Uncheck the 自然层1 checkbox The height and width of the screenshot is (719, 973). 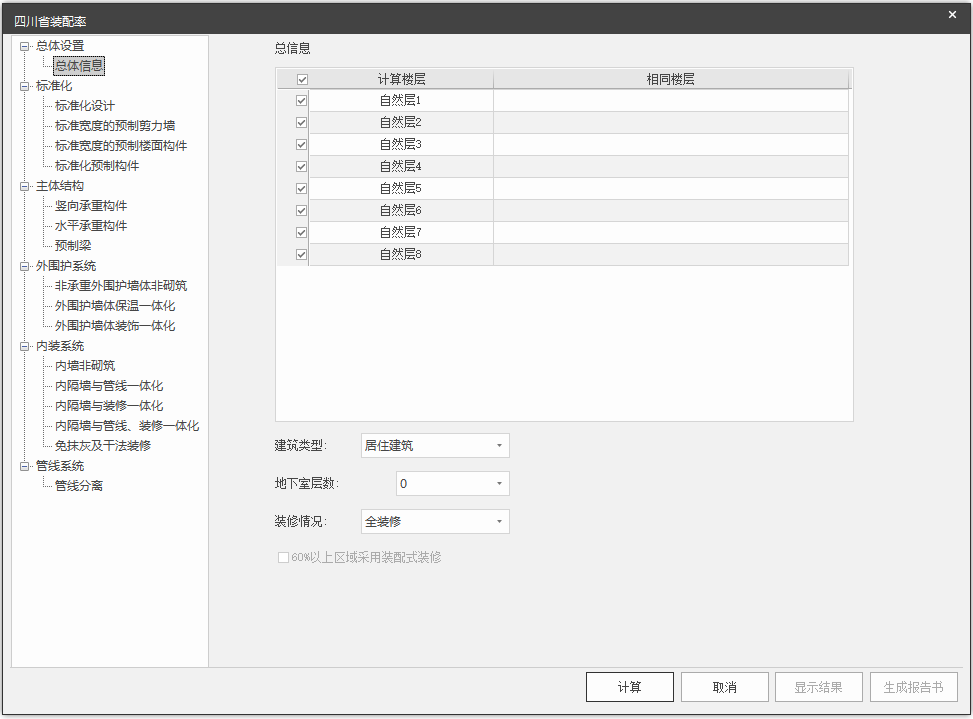pos(302,101)
